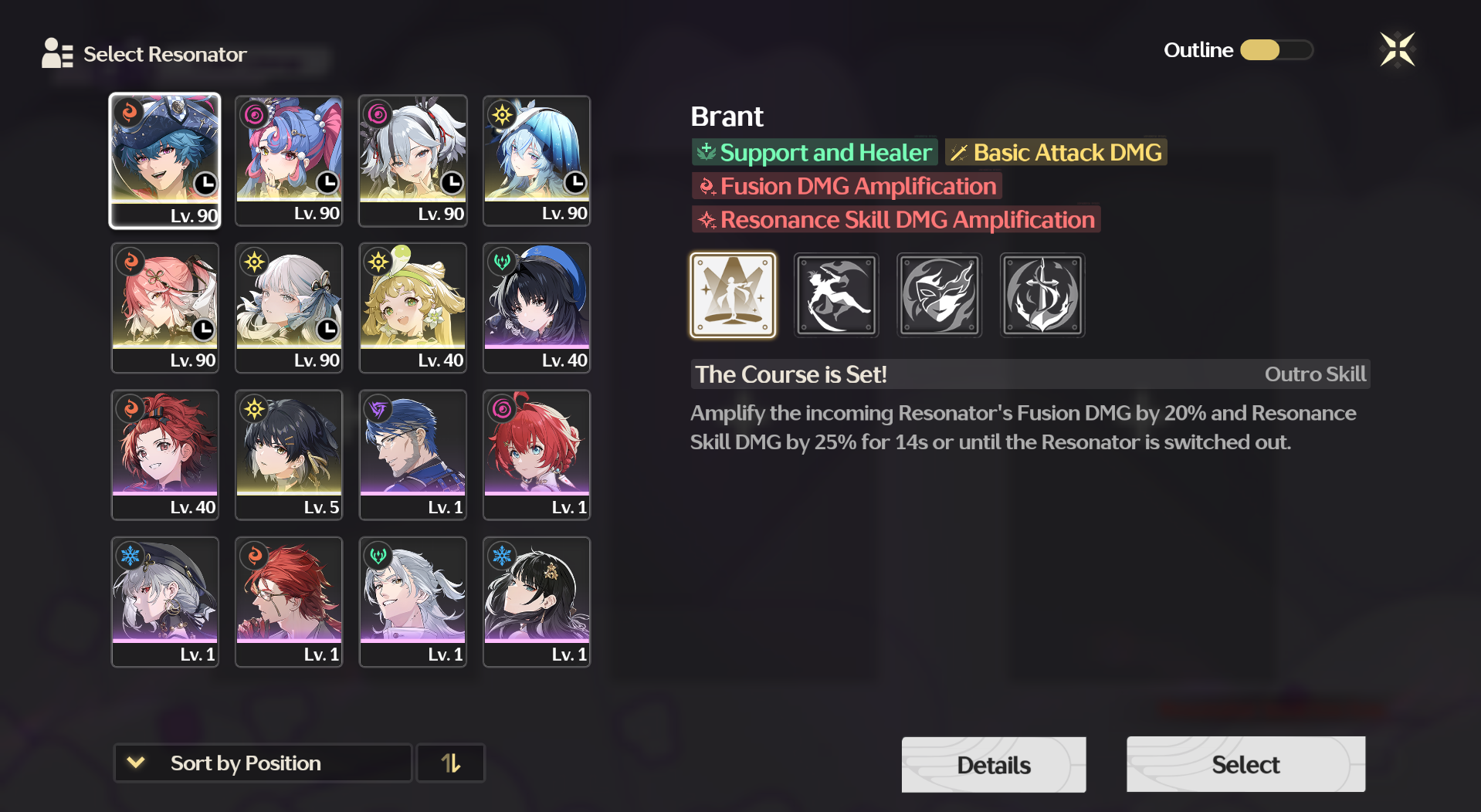Confirm with the Select button
Viewport: 1481px width, 812px height.
pos(1245,764)
